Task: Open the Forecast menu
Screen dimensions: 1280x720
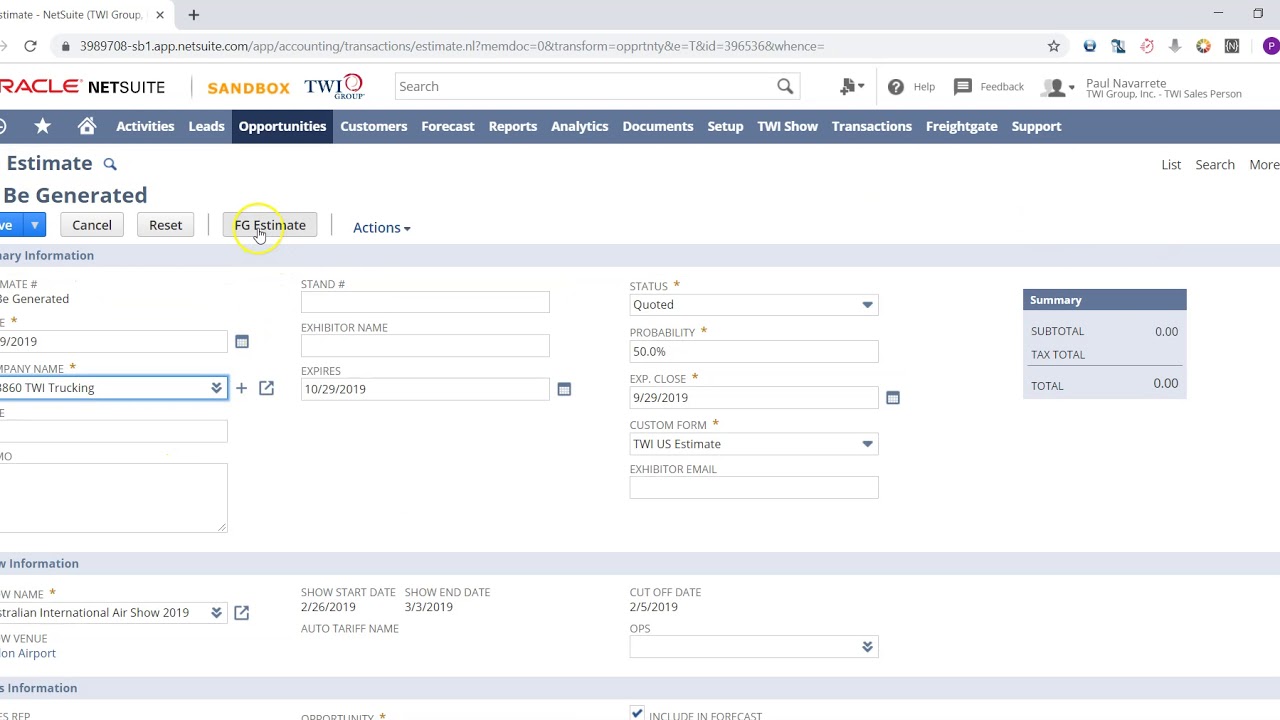Action: point(448,126)
